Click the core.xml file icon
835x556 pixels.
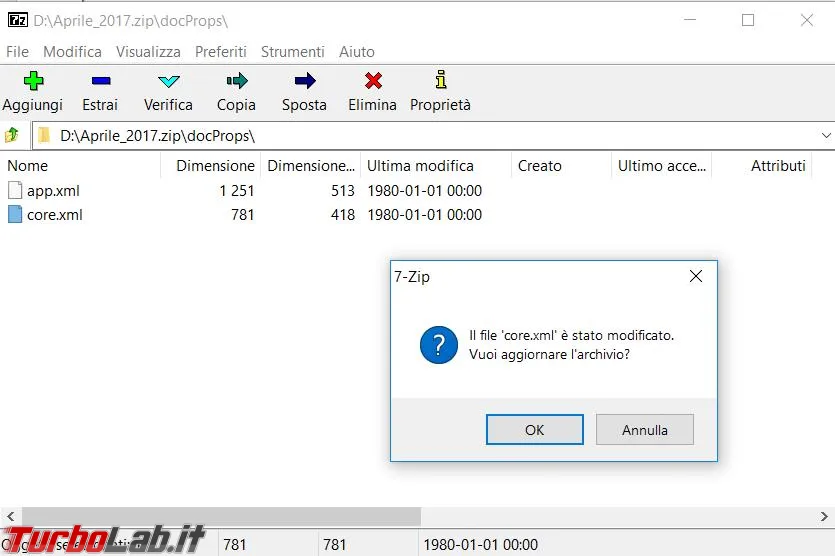point(15,214)
